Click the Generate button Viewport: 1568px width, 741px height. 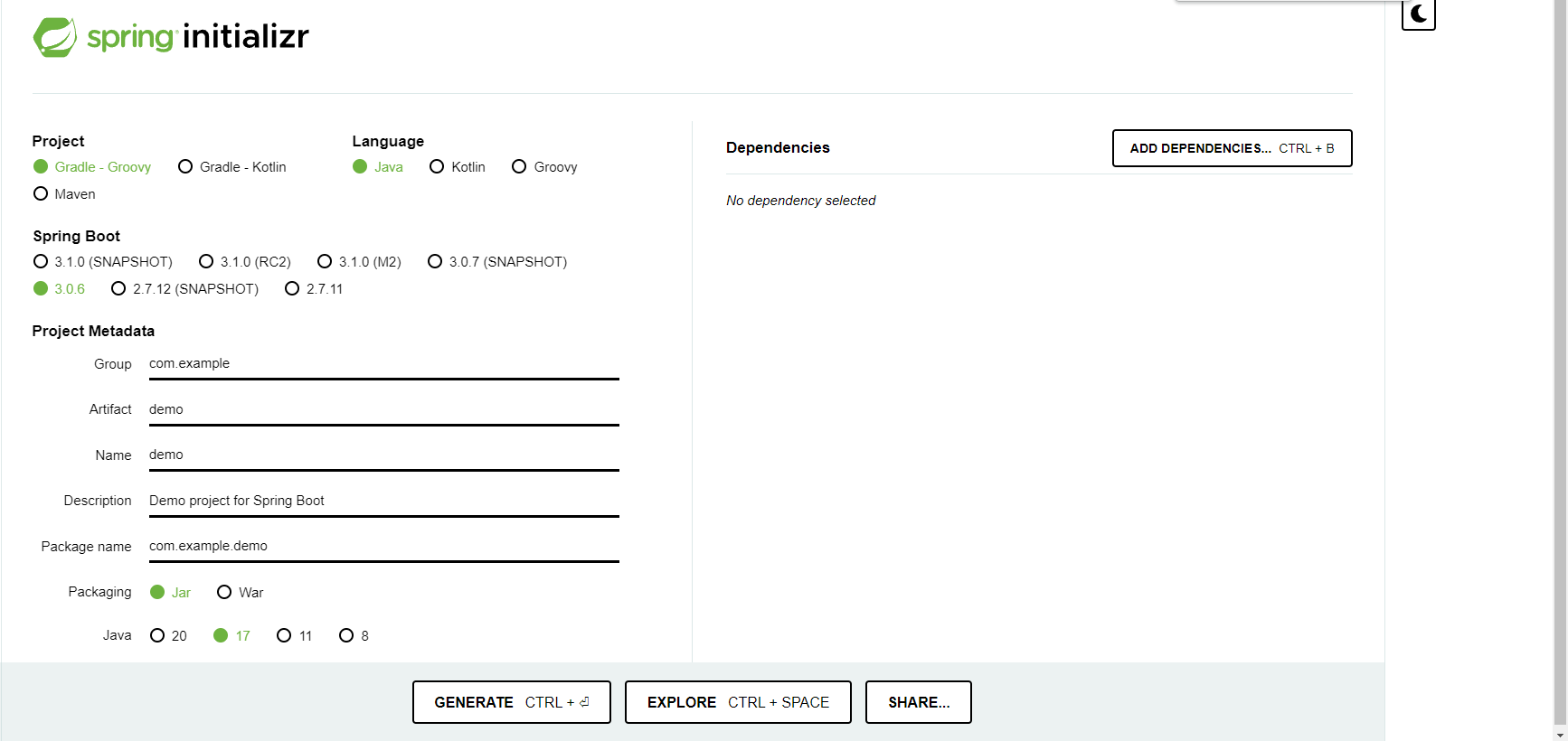pyautogui.click(x=512, y=702)
